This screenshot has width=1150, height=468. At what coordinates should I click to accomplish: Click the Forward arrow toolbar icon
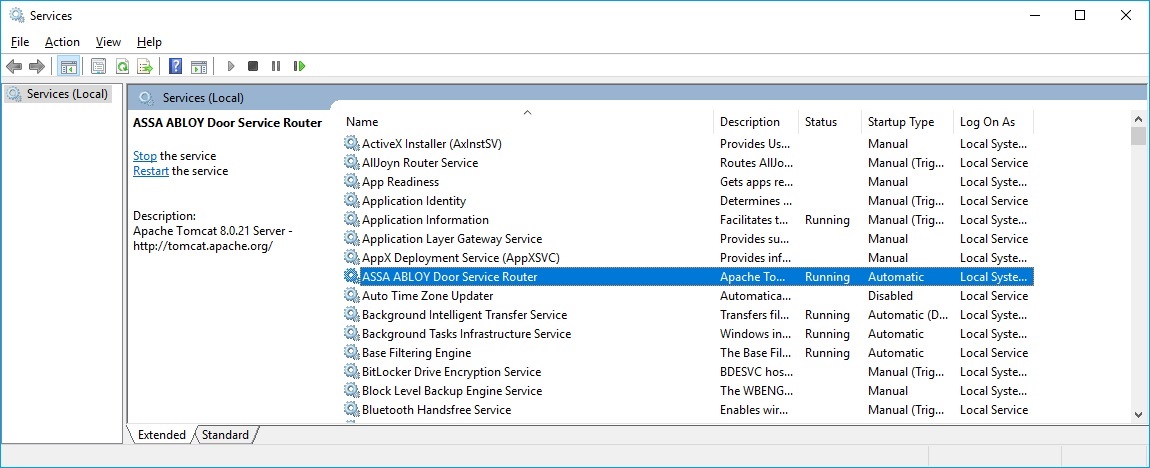(x=37, y=66)
